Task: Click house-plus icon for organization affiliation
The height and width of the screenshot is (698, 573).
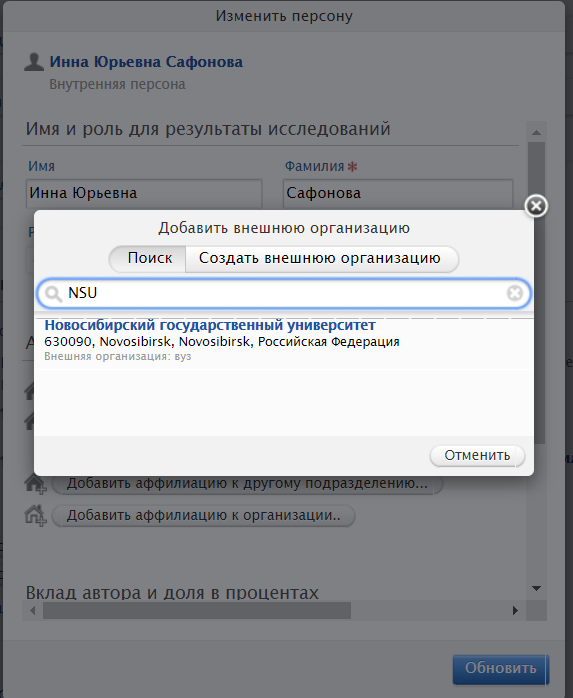Action: click(36, 516)
